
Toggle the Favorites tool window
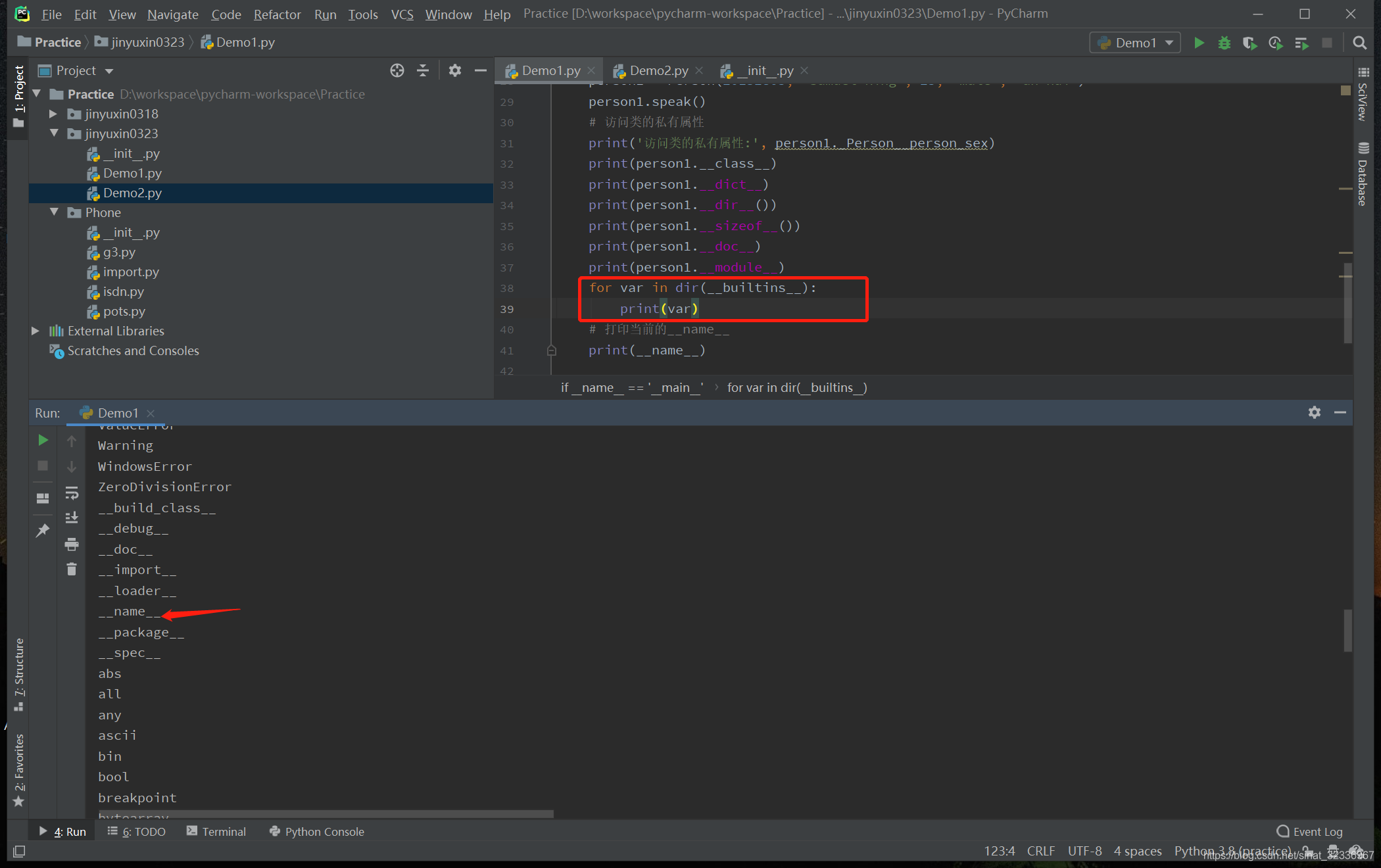tap(19, 770)
